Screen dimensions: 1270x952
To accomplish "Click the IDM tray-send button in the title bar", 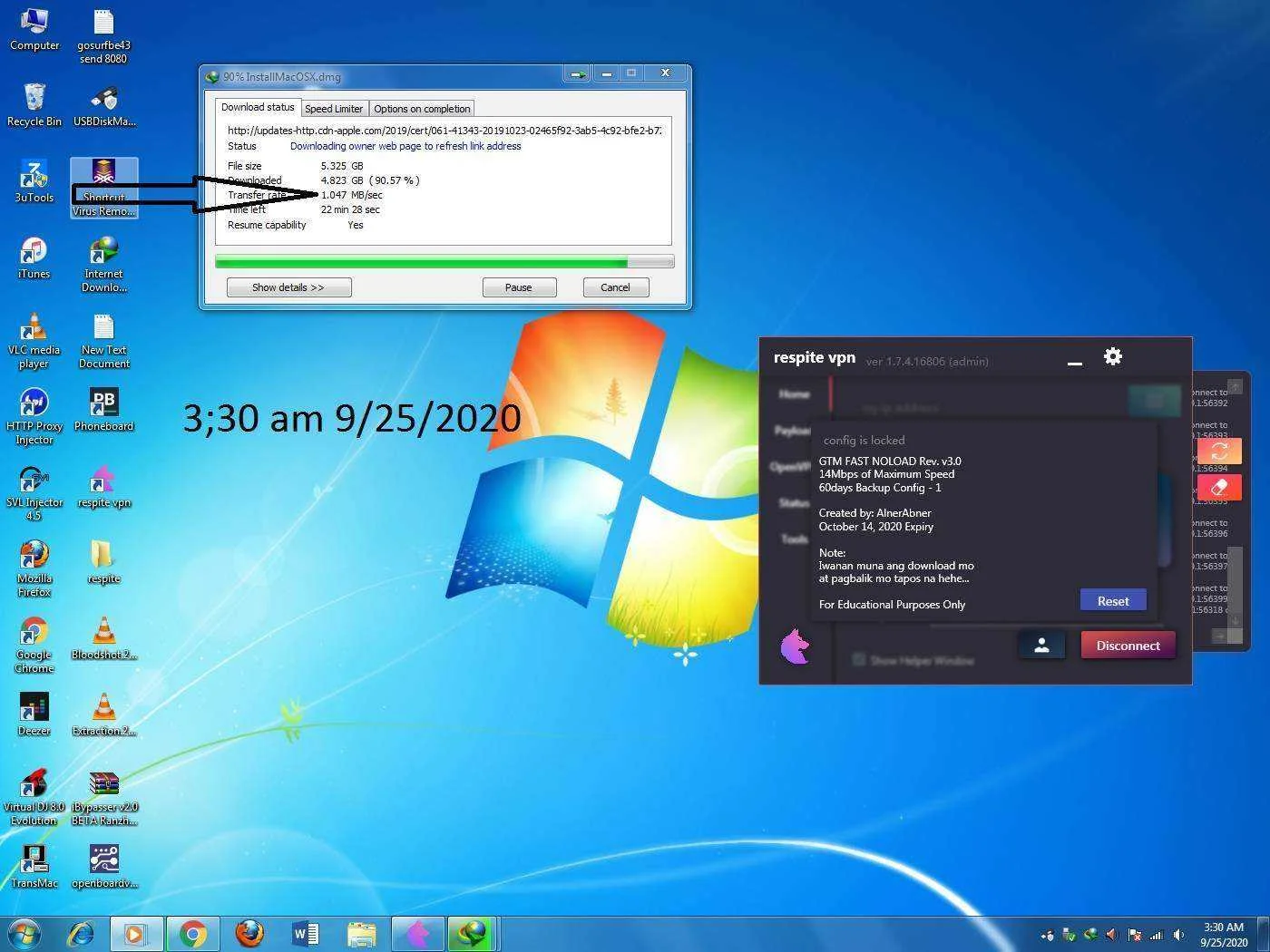I will (576, 74).
